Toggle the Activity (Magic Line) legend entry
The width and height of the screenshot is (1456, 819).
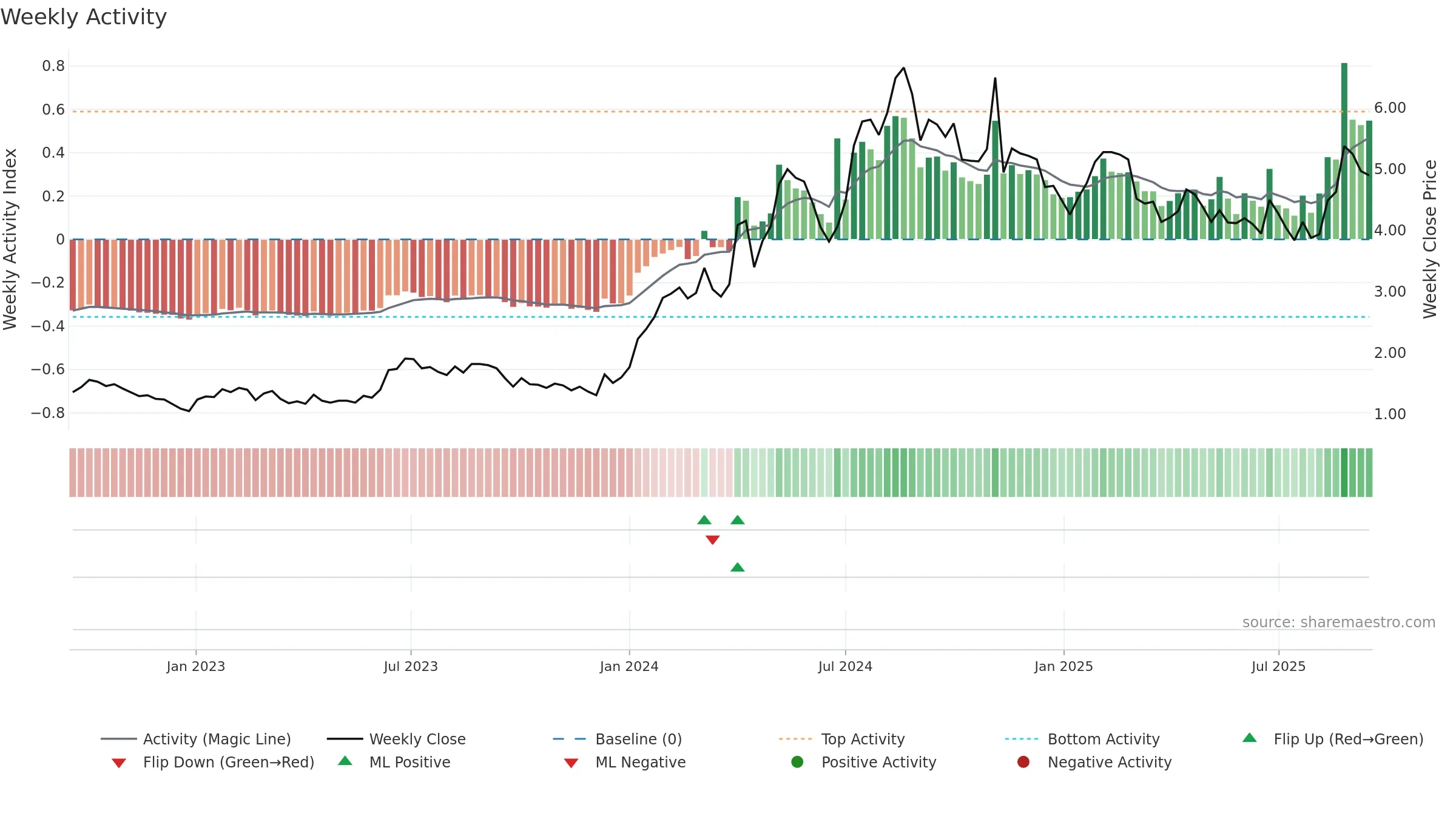point(196,739)
